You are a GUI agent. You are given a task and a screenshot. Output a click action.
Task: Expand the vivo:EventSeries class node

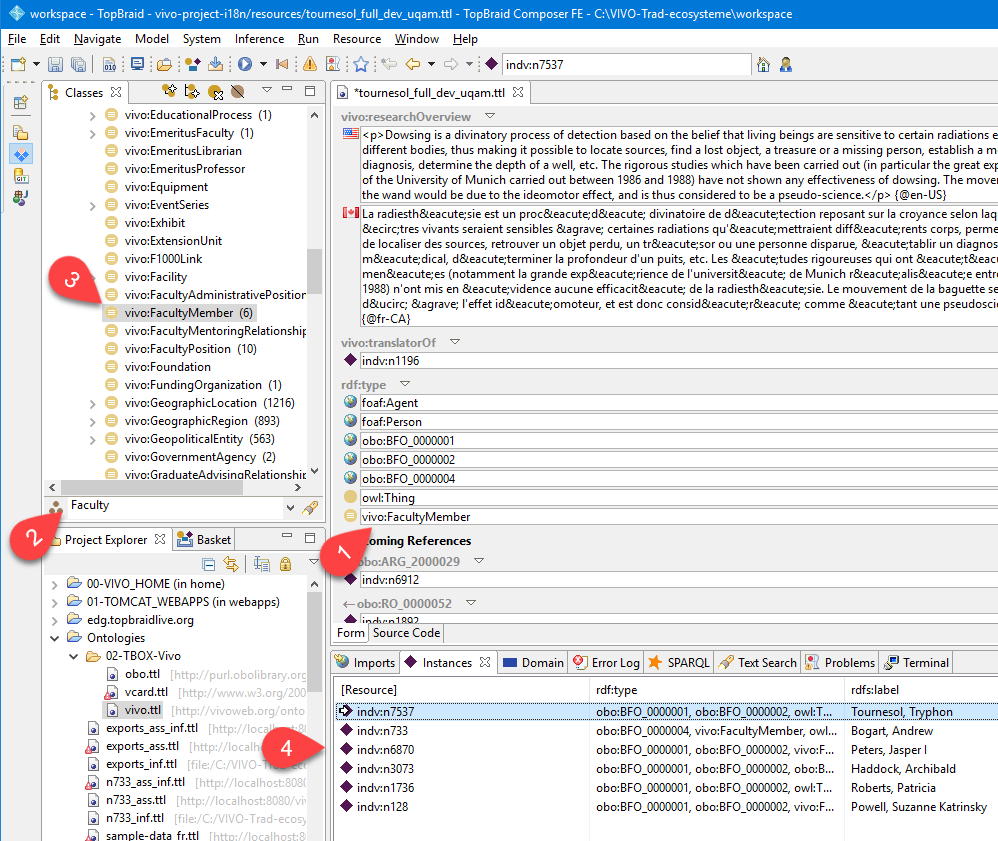(92, 206)
